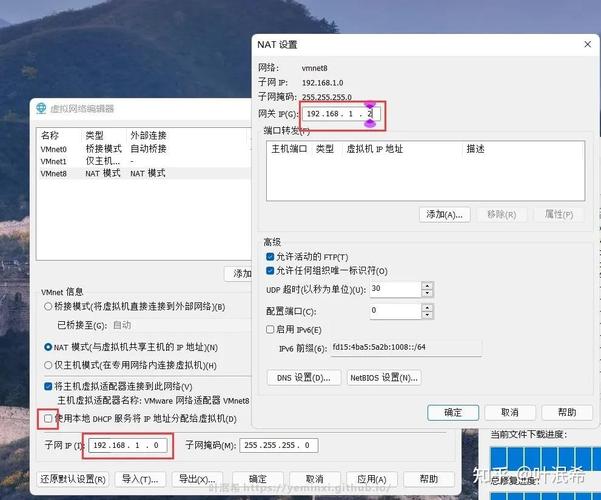Click the UDP 超时 input field

[x=396, y=289]
